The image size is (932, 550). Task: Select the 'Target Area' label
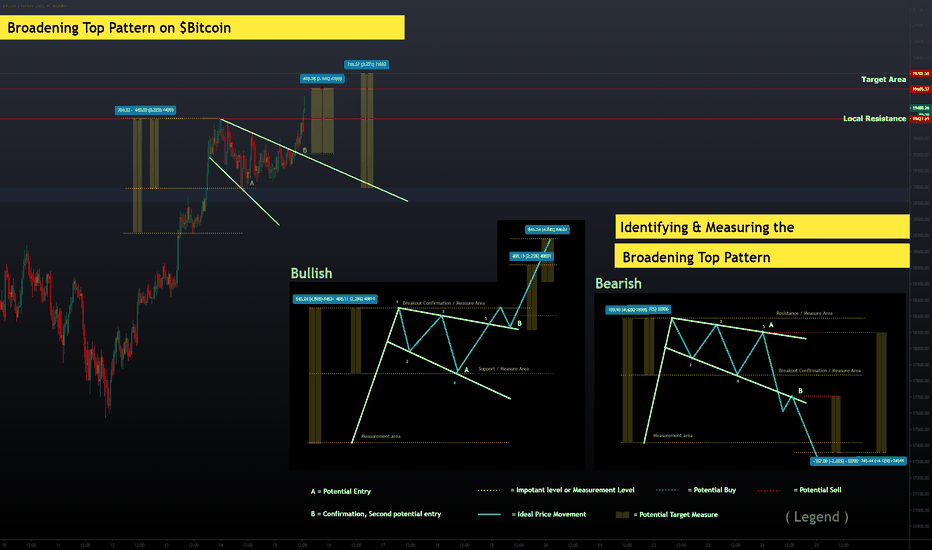point(883,79)
